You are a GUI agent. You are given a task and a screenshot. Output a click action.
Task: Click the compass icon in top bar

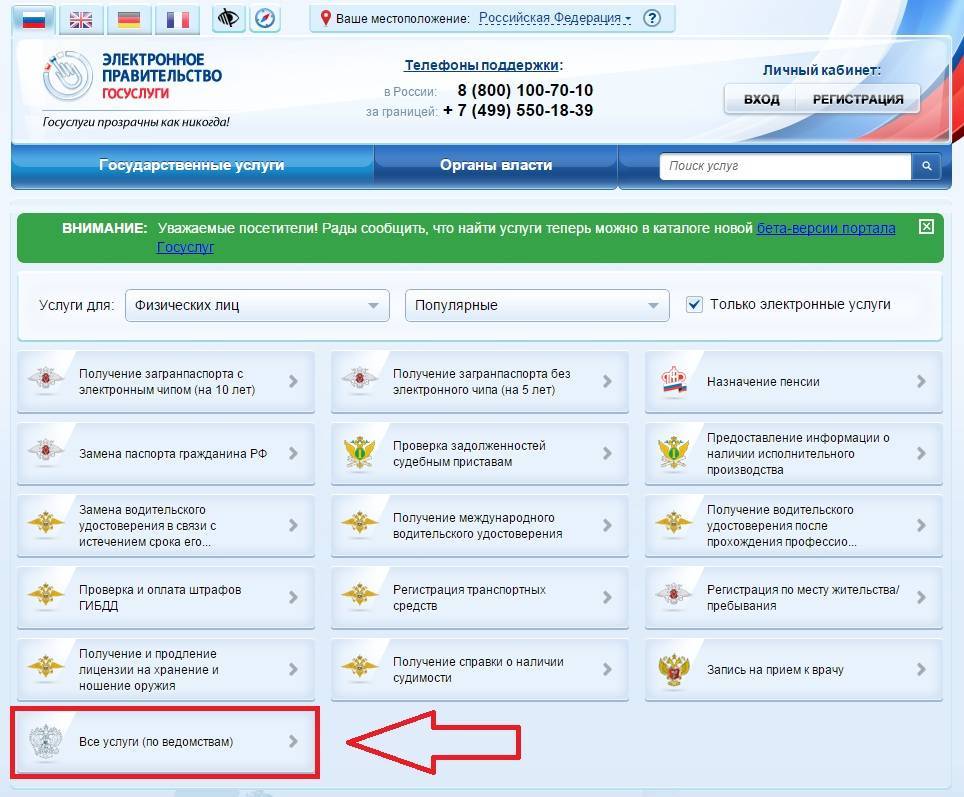264,18
